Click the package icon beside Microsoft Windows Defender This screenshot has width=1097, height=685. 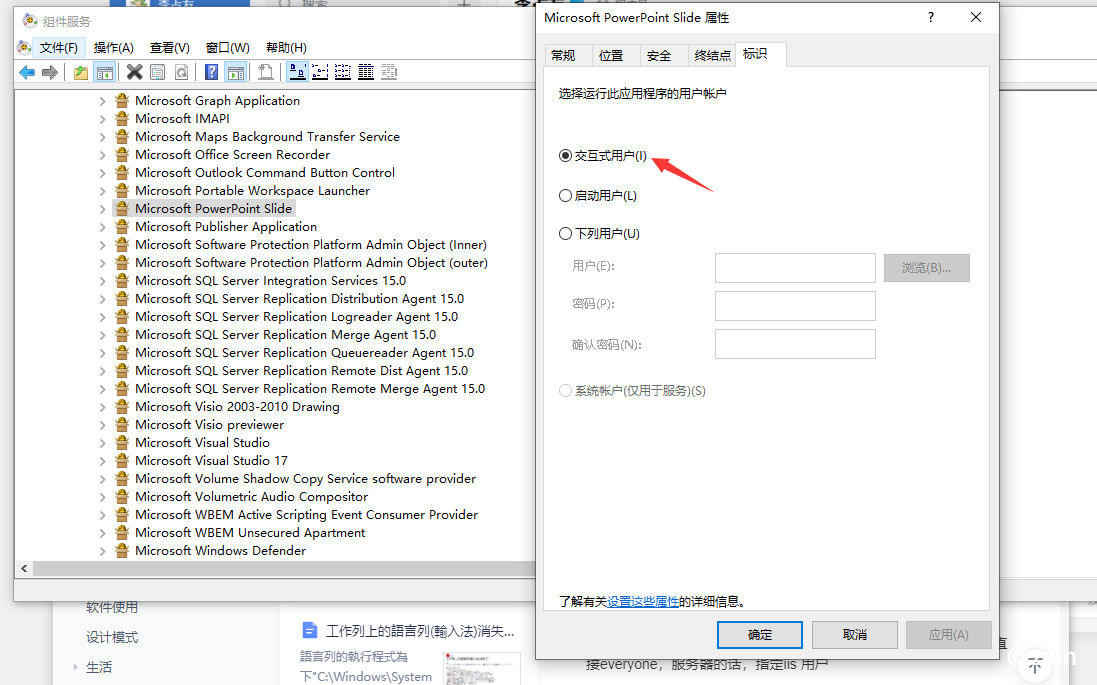(122, 551)
